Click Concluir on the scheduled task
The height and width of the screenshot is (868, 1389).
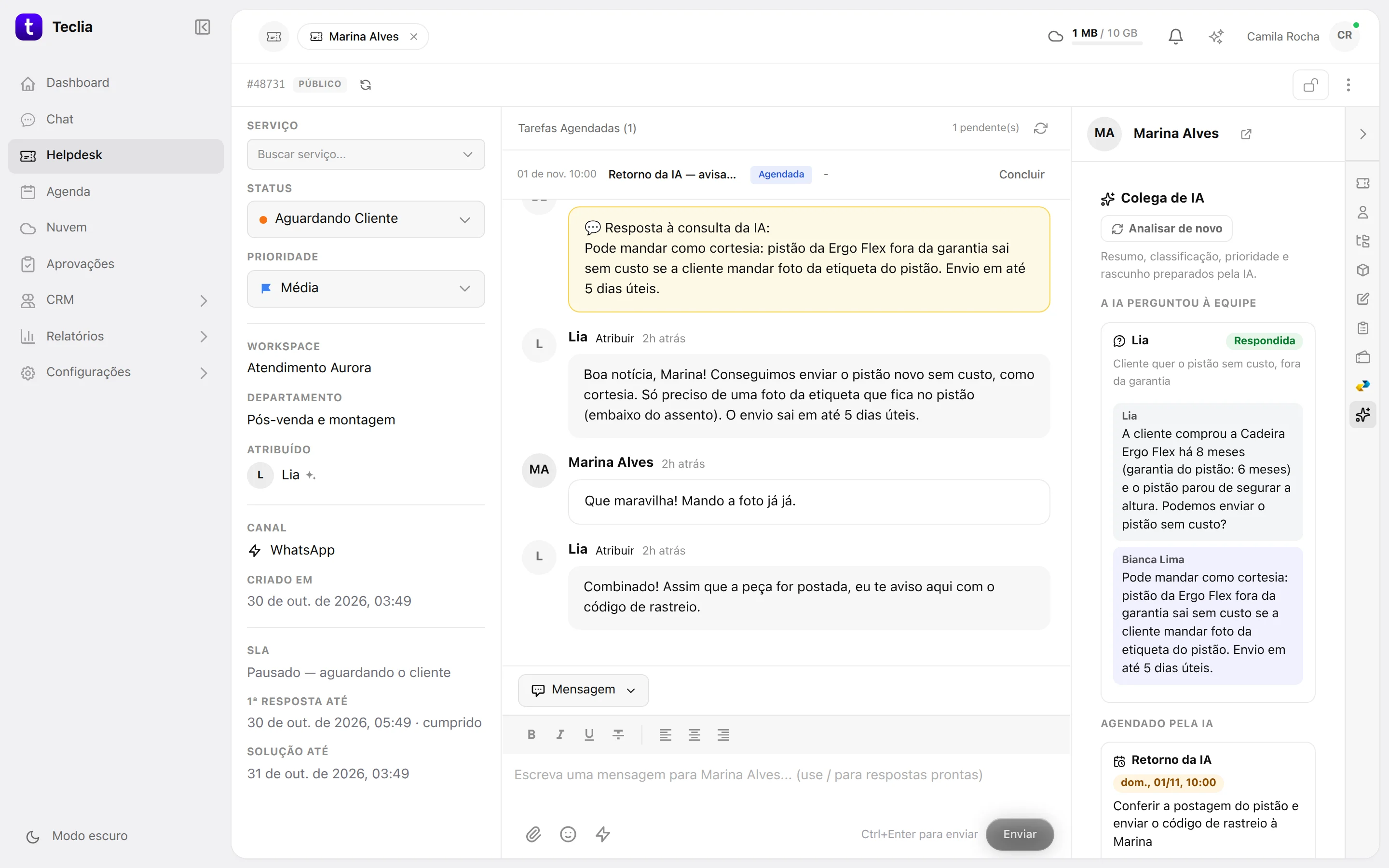[x=1021, y=175]
